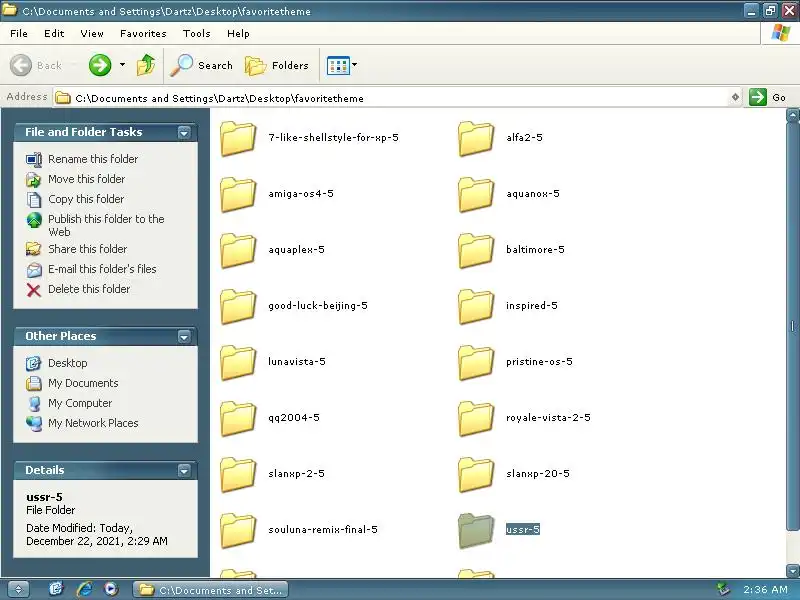Open the File menu
This screenshot has width=800, height=600.
(19, 34)
